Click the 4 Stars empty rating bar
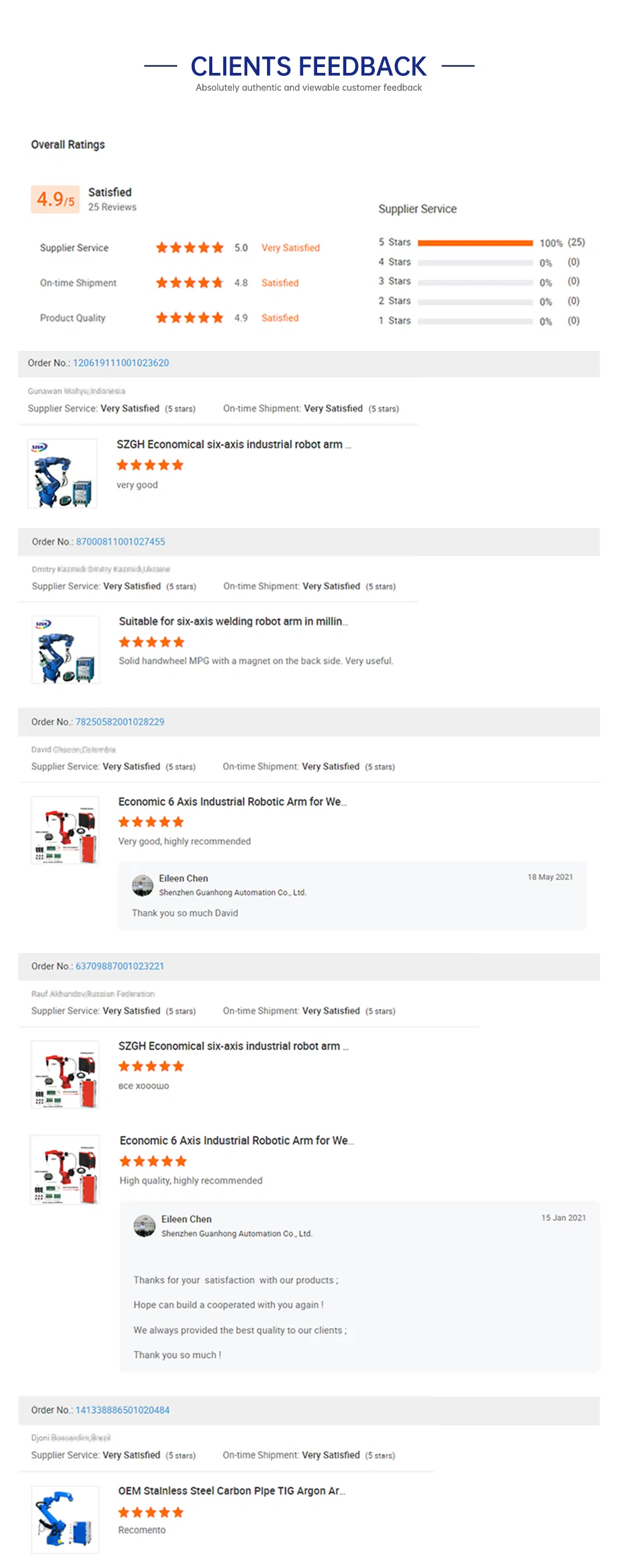The width and height of the screenshot is (618, 1568). [x=475, y=263]
